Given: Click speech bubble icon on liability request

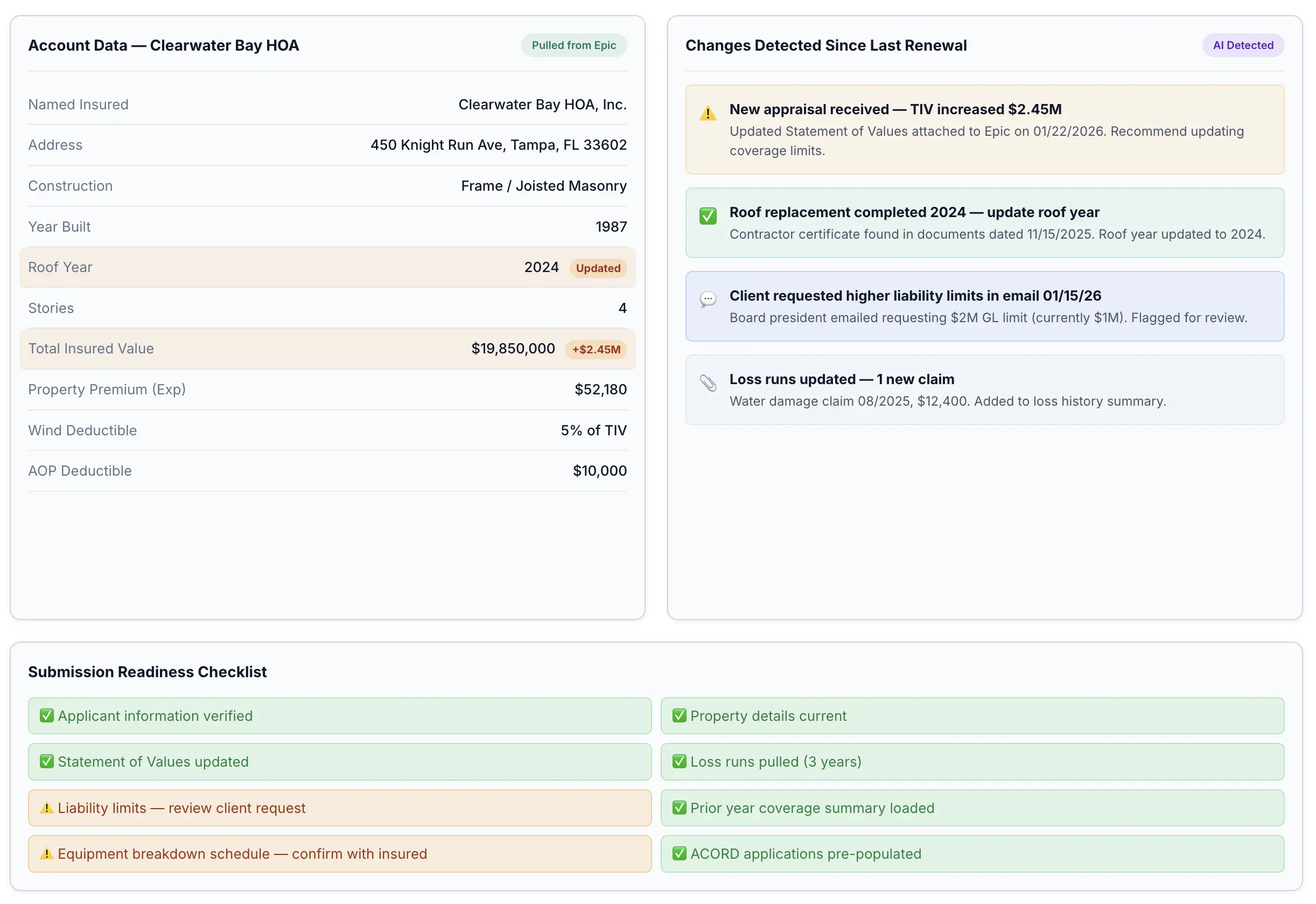Looking at the screenshot, I should point(708,298).
